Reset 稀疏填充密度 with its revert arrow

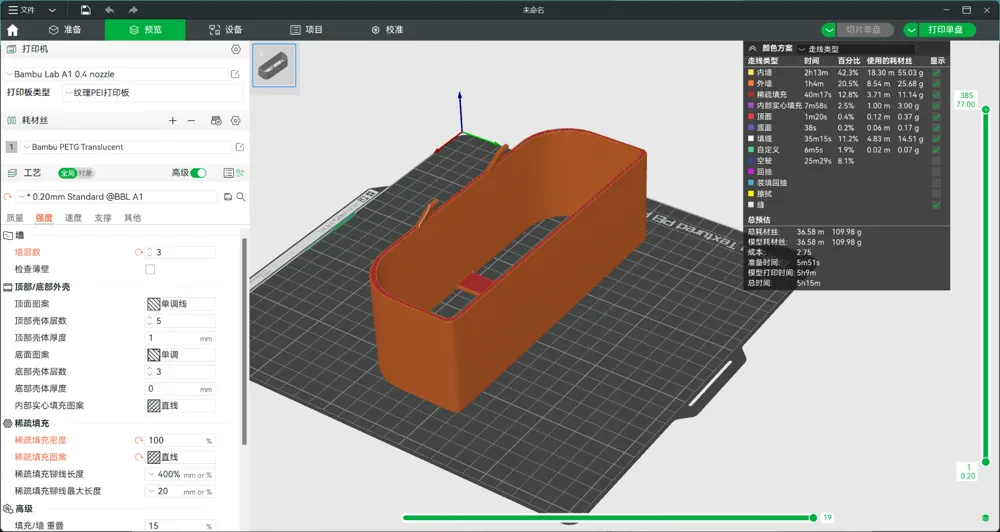click(x=138, y=440)
